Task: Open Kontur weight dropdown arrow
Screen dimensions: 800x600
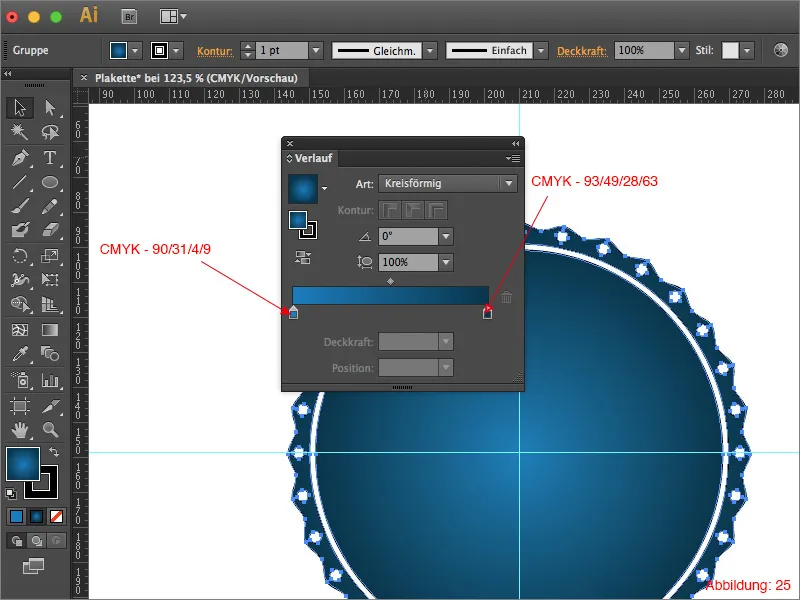Action: (x=316, y=51)
